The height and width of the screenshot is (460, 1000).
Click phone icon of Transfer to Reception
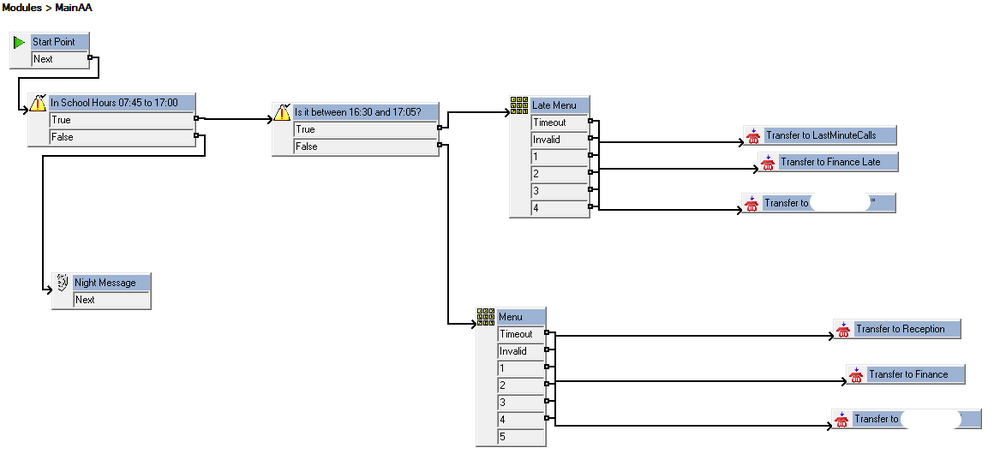[x=843, y=329]
